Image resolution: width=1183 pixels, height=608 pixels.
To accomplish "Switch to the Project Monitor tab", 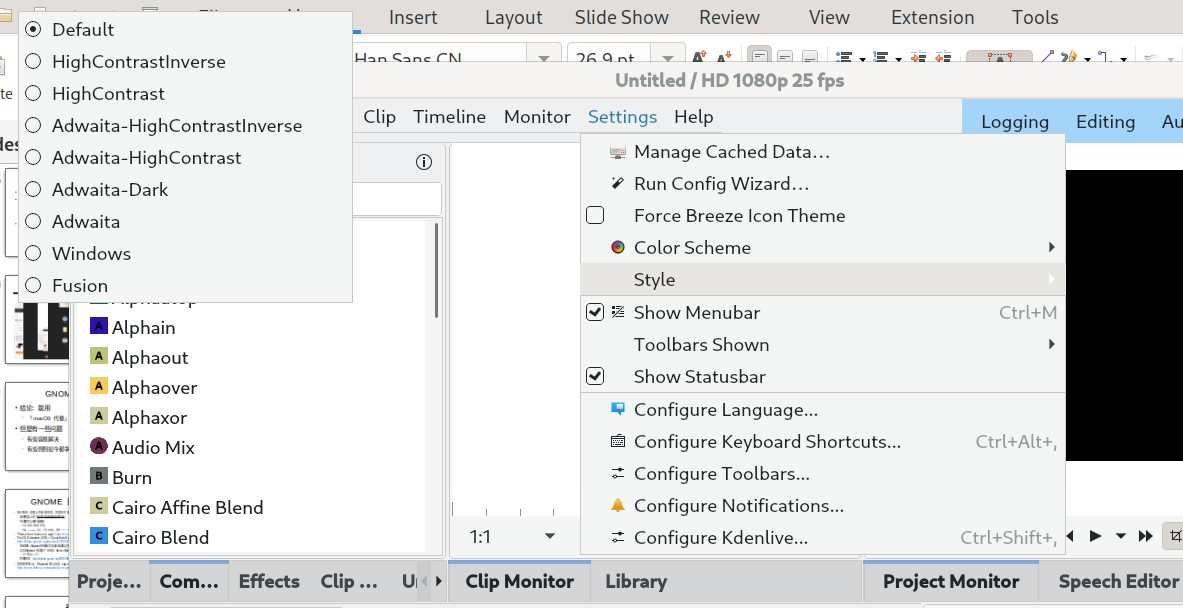I will (951, 582).
